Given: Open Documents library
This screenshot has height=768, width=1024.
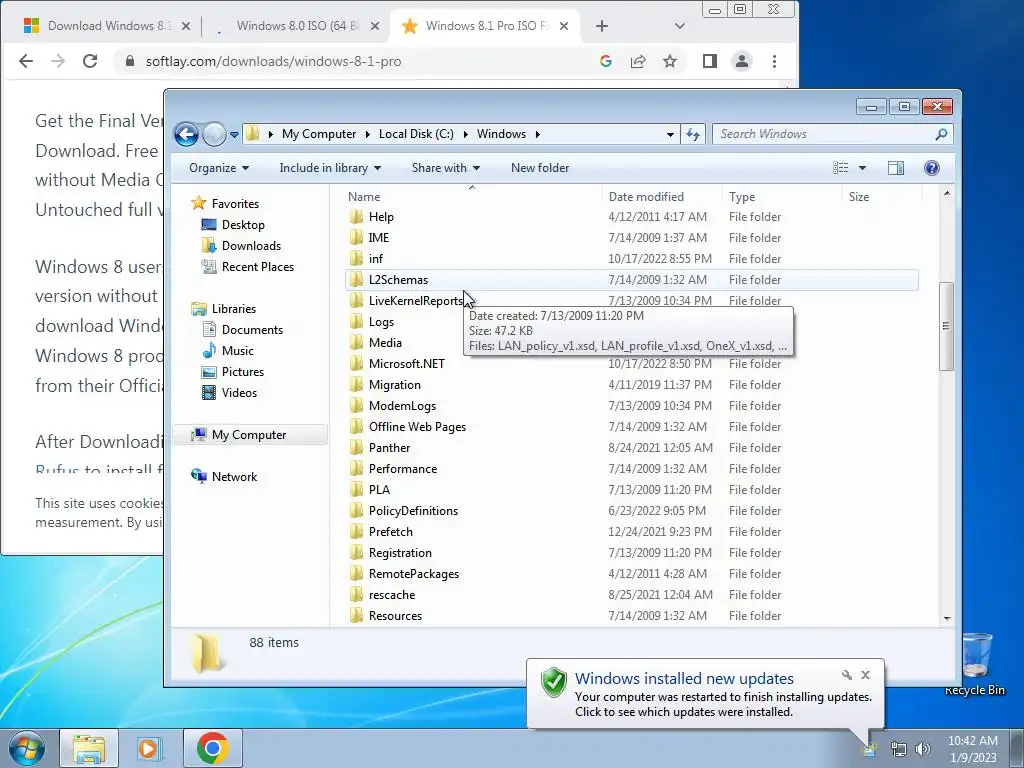Looking at the screenshot, I should tap(252, 330).
